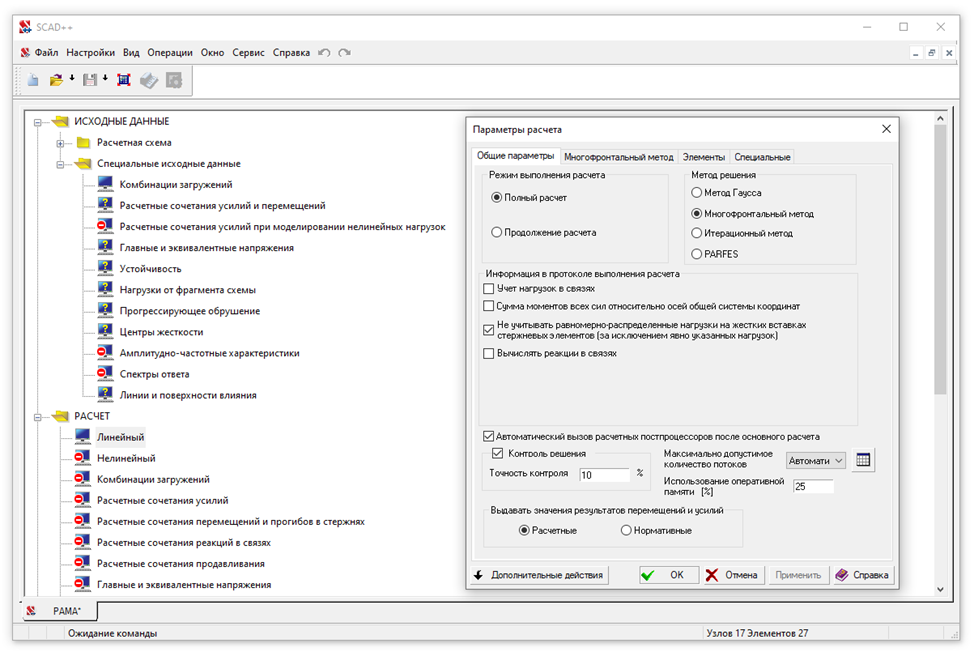Select the Продолжение расчета option
This screenshot has width=974, height=652.
pyautogui.click(x=496, y=232)
